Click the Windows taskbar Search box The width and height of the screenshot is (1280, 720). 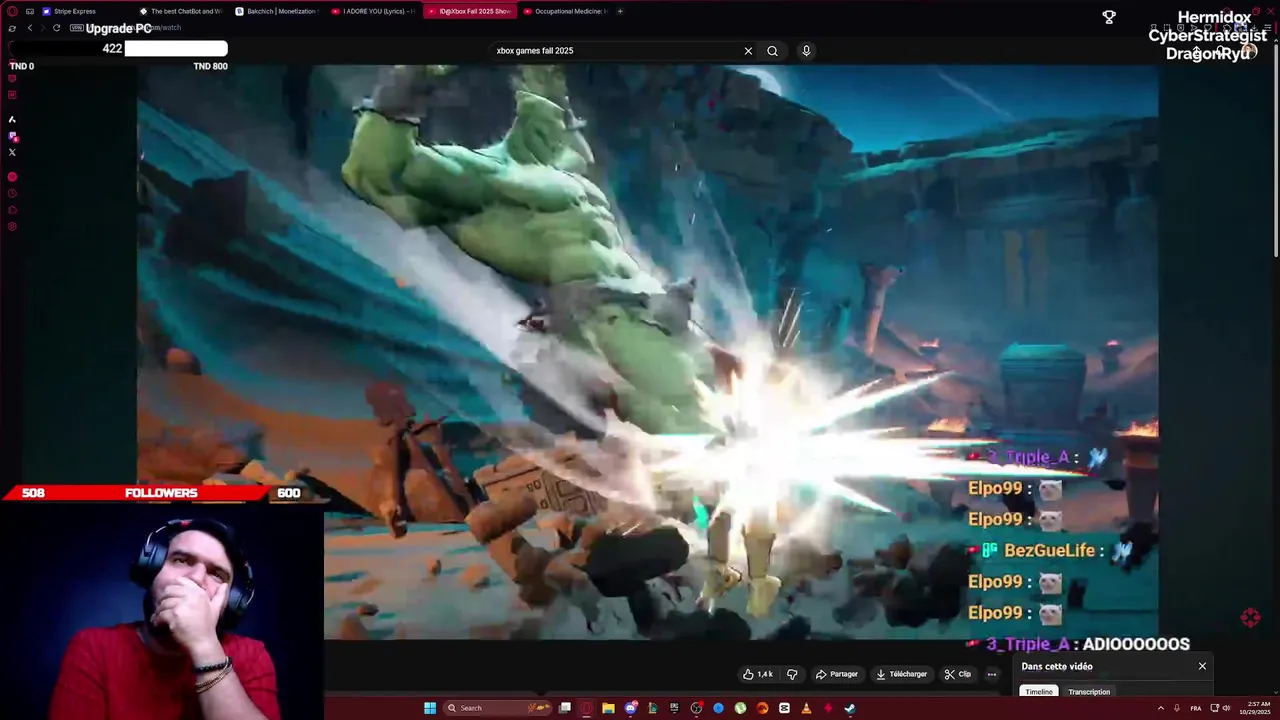tap(498, 708)
